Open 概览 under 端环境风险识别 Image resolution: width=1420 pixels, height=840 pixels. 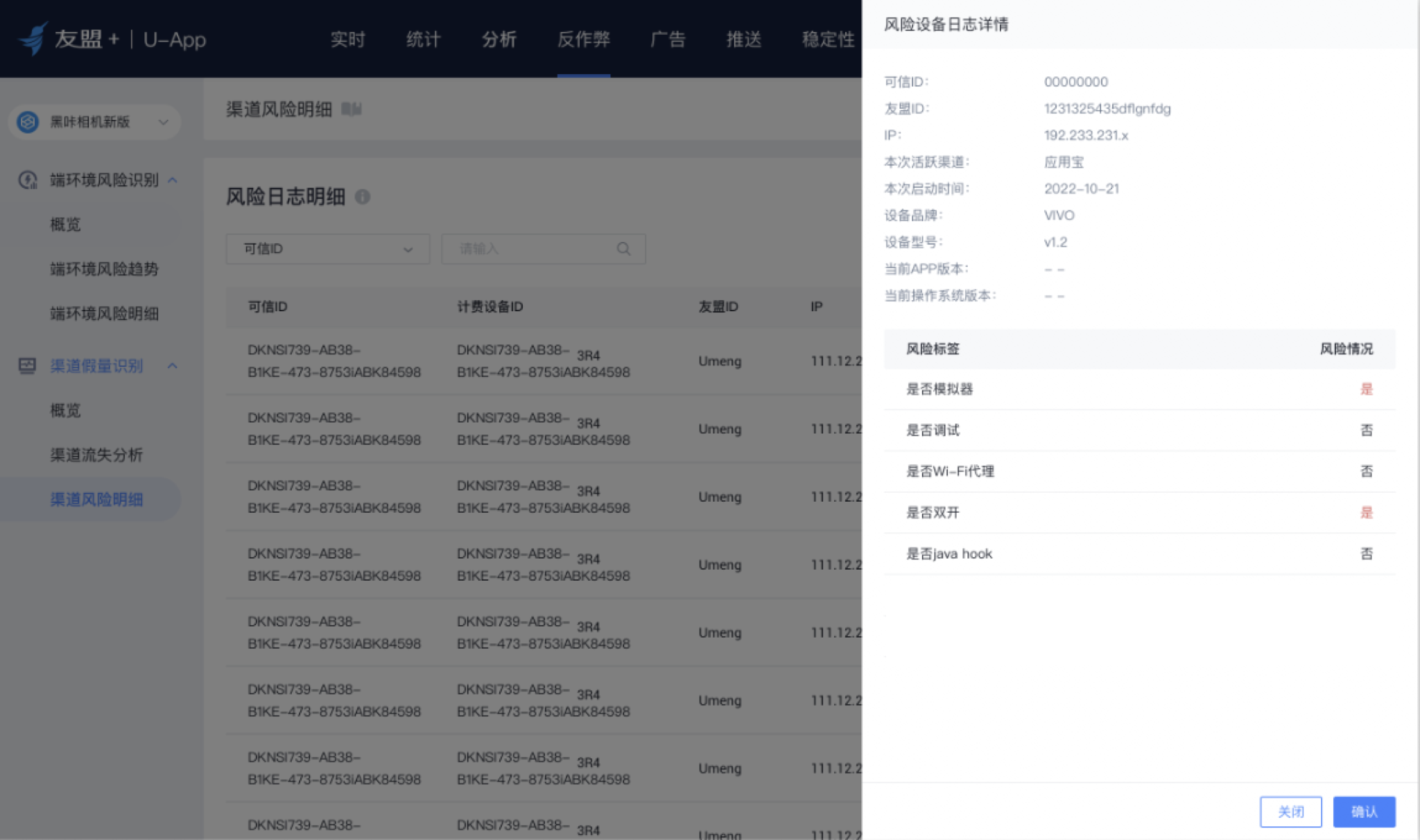click(65, 225)
